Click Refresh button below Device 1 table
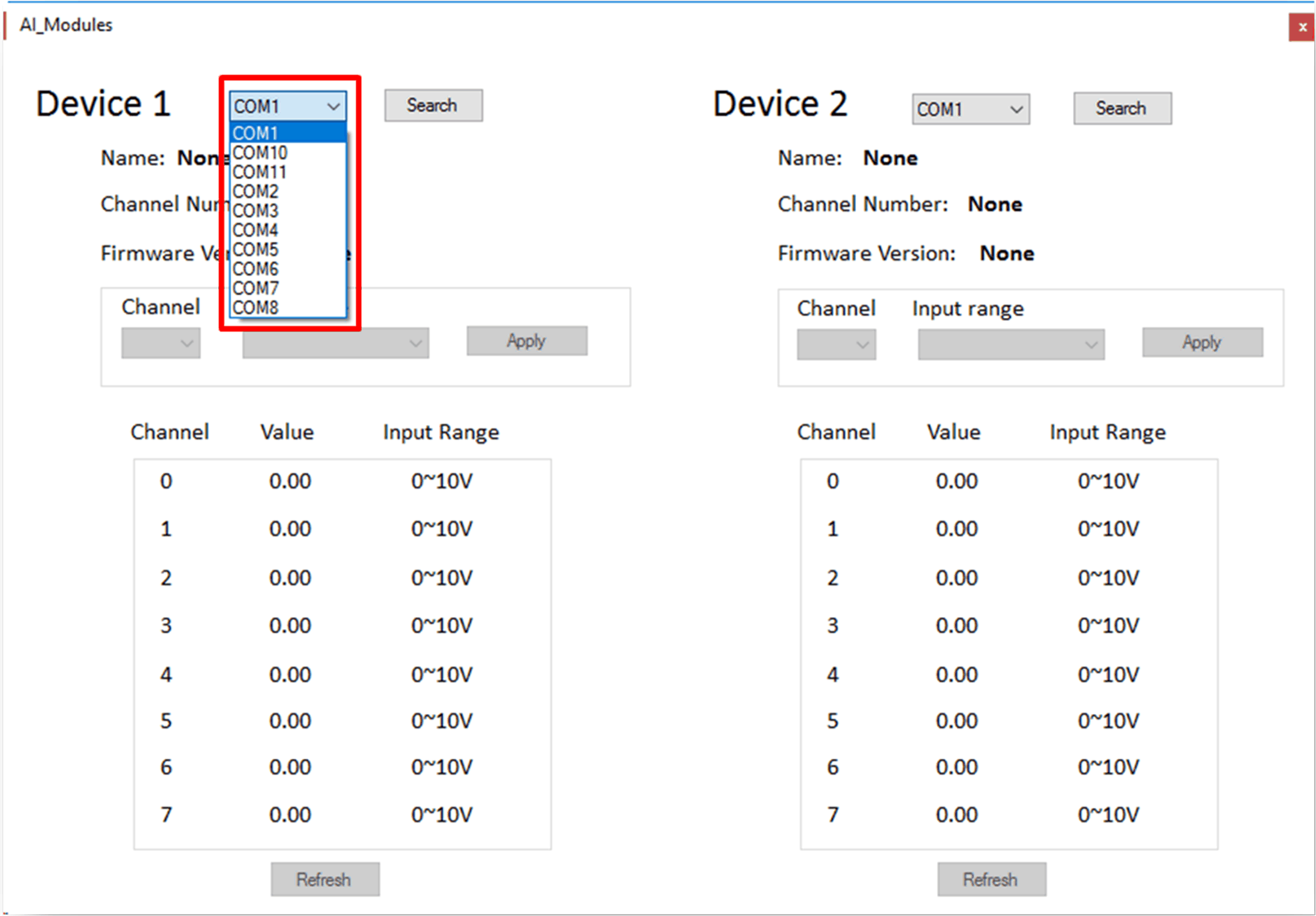Viewport: 1316px width, 916px height. 325,880
